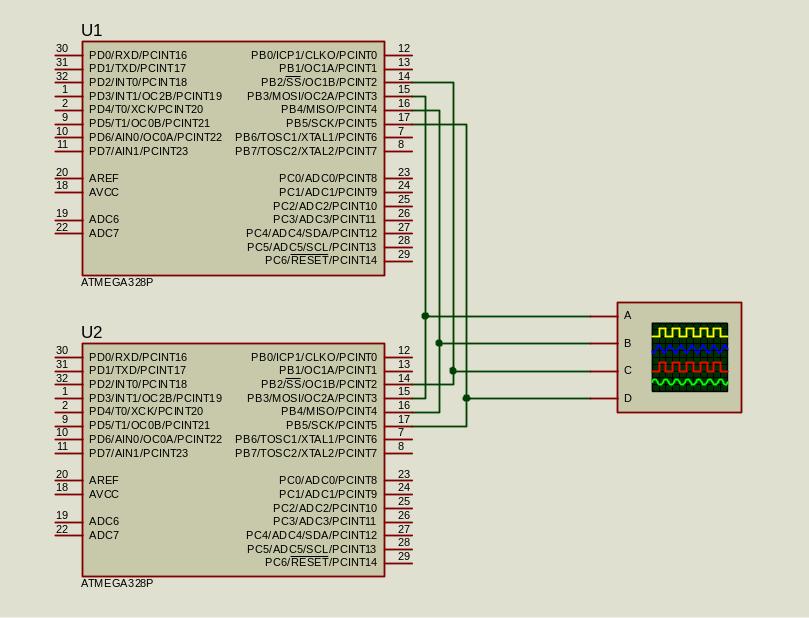This screenshot has height=618, width=809.
Task: Click U2 pin PC5/ADC5/SCL/PCINT13
Action: click(x=312, y=549)
